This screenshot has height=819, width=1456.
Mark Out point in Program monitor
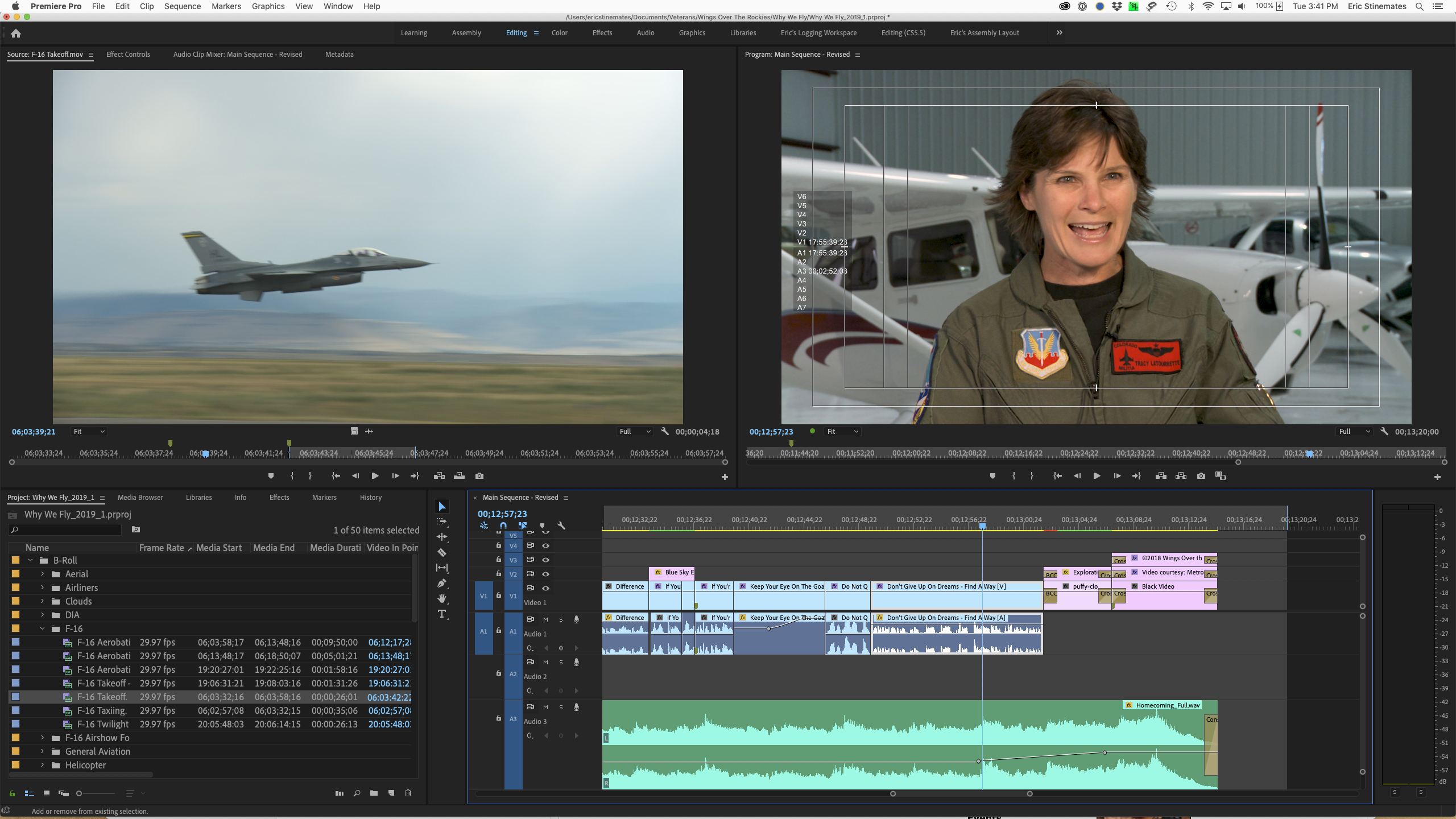(1032, 476)
